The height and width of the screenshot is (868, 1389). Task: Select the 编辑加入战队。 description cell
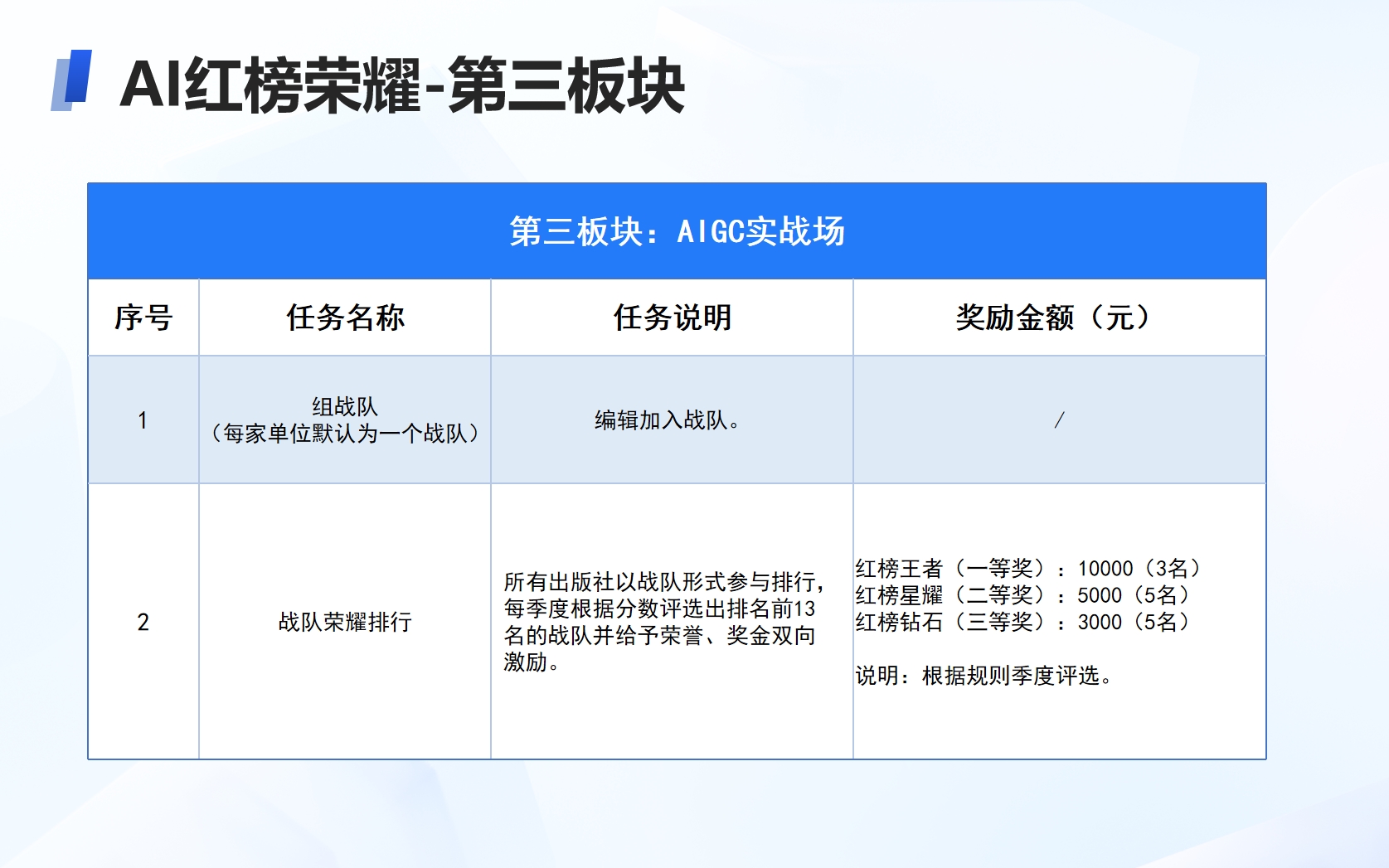668,420
